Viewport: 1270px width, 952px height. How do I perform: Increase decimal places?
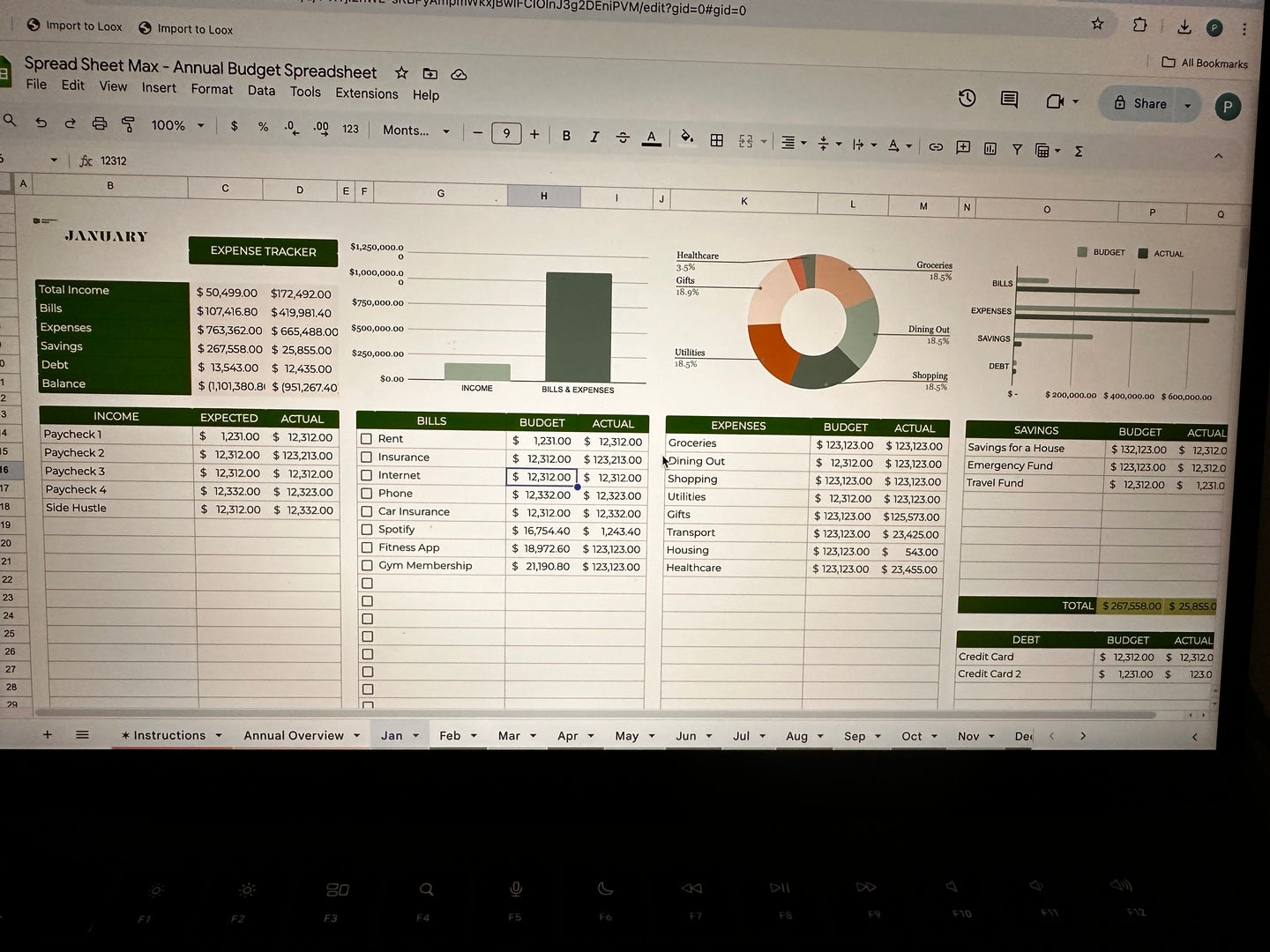pyautogui.click(x=321, y=129)
